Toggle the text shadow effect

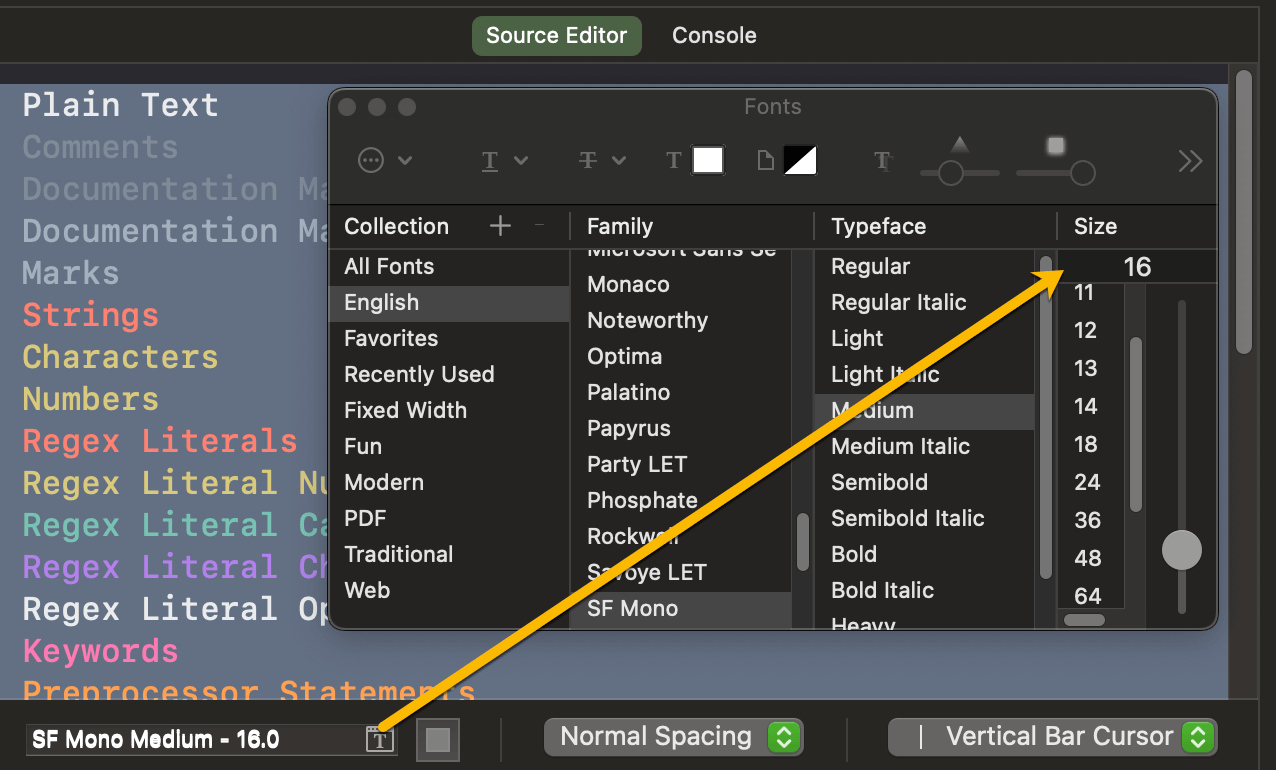pos(881,160)
